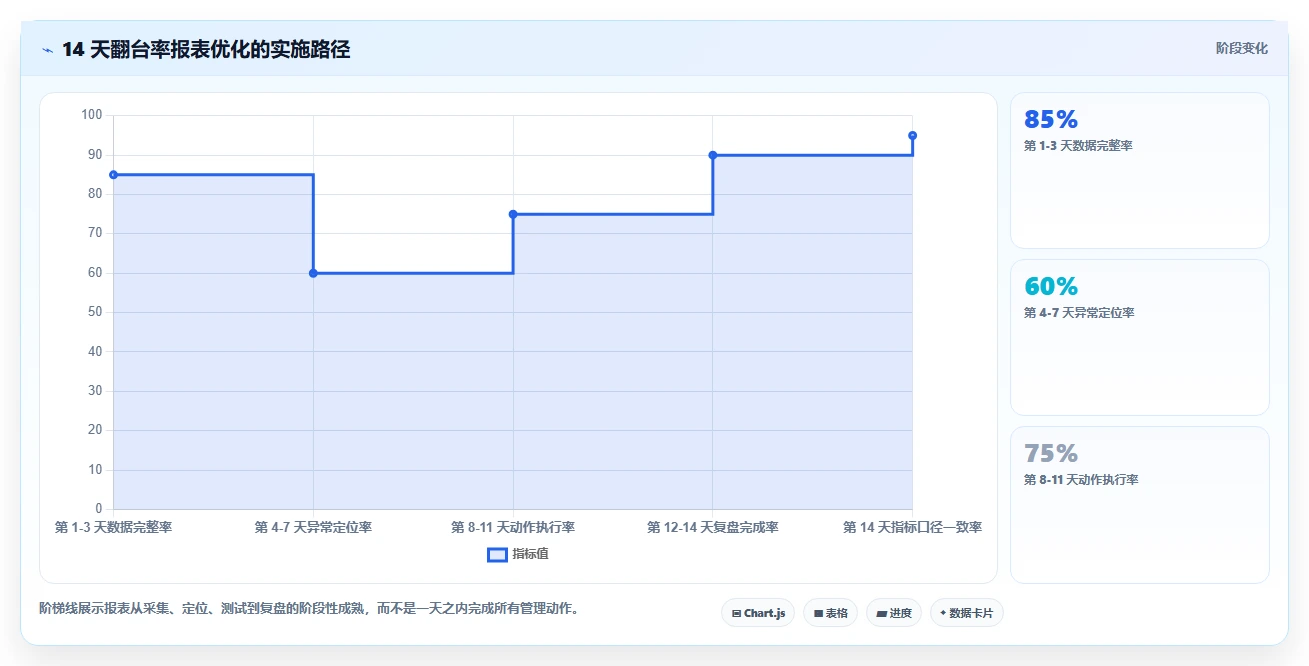Click the 进度 chip
Screen dimensions: 1309x666
894,613
